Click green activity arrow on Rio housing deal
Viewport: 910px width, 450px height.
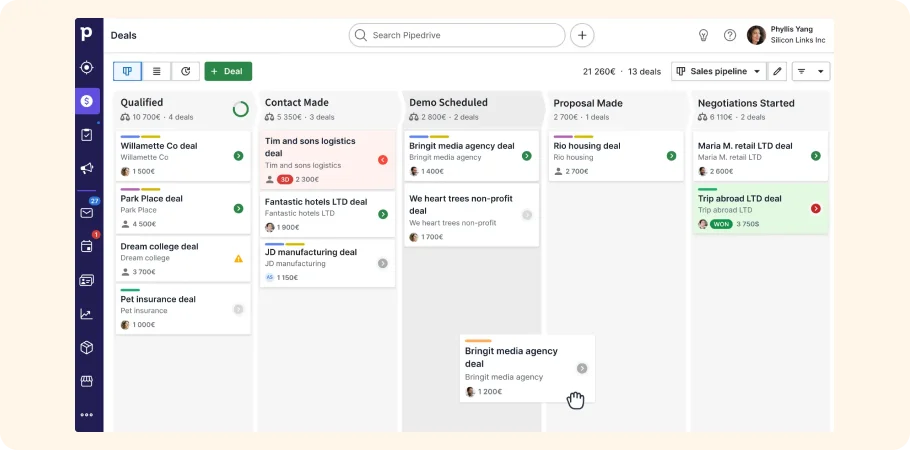click(x=671, y=156)
